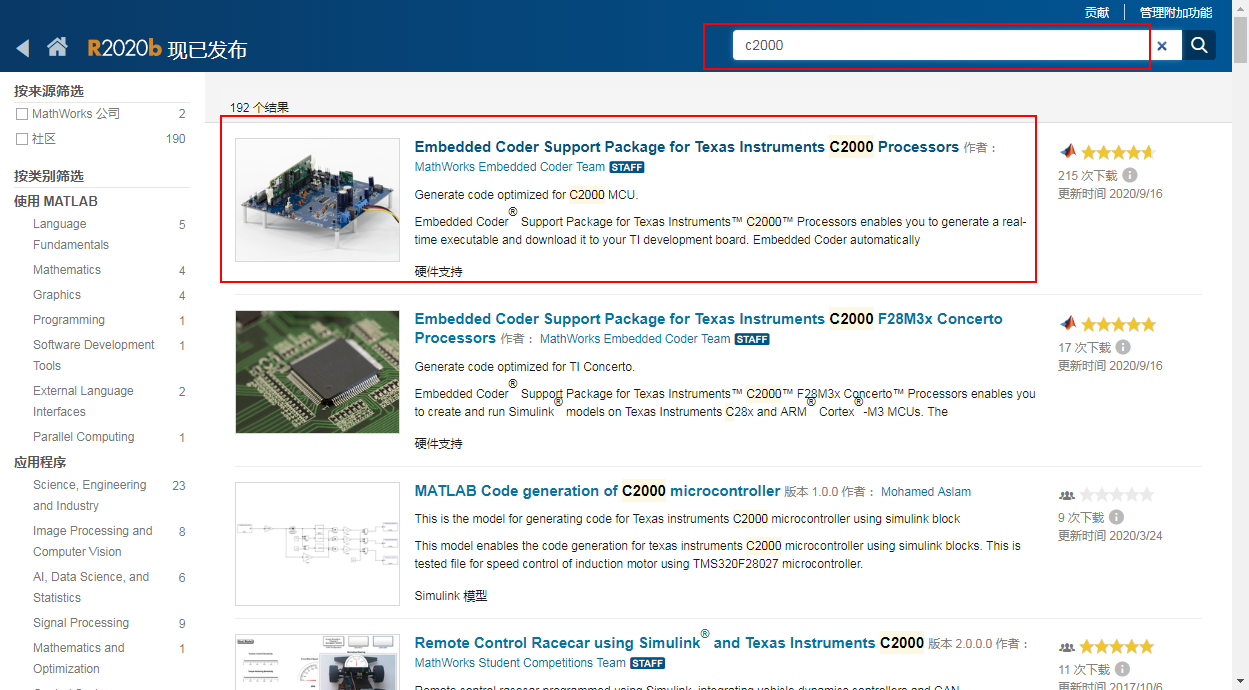Click community icon beside 9-download rating

[1067, 495]
